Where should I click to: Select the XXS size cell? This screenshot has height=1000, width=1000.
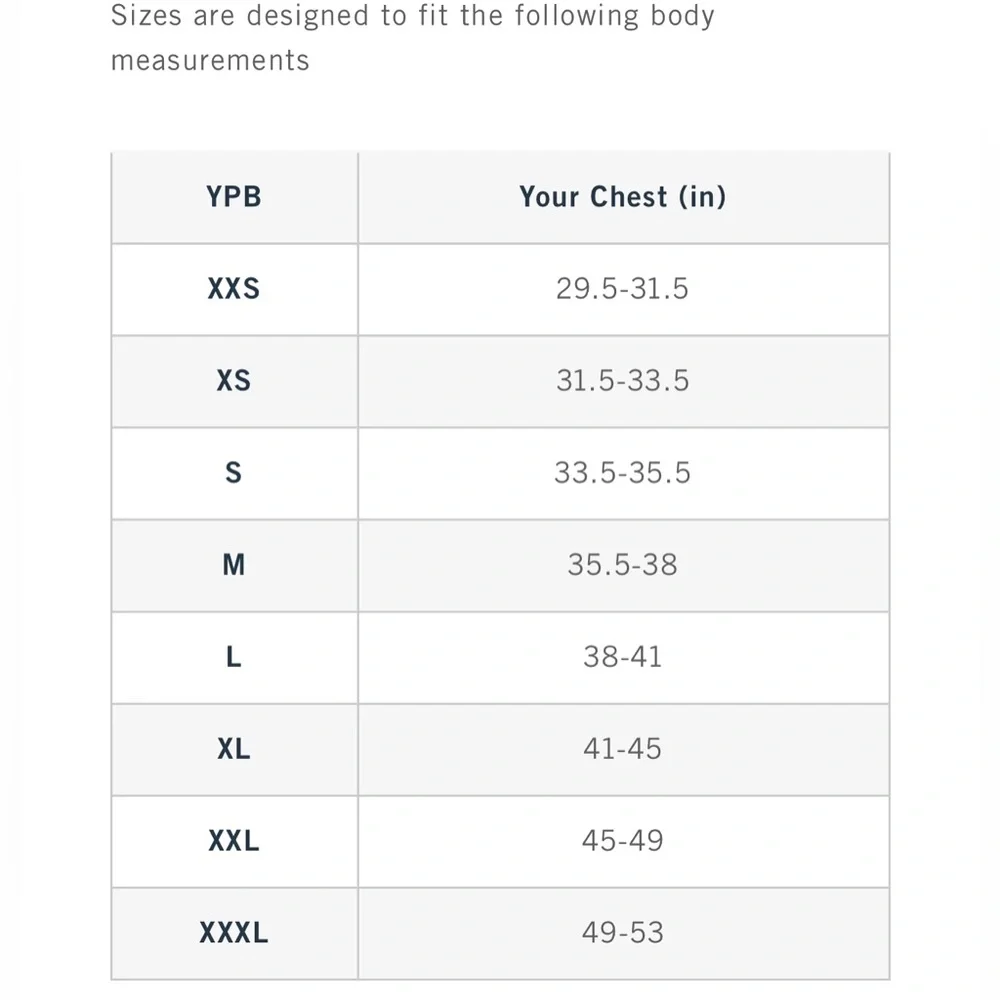(x=234, y=289)
